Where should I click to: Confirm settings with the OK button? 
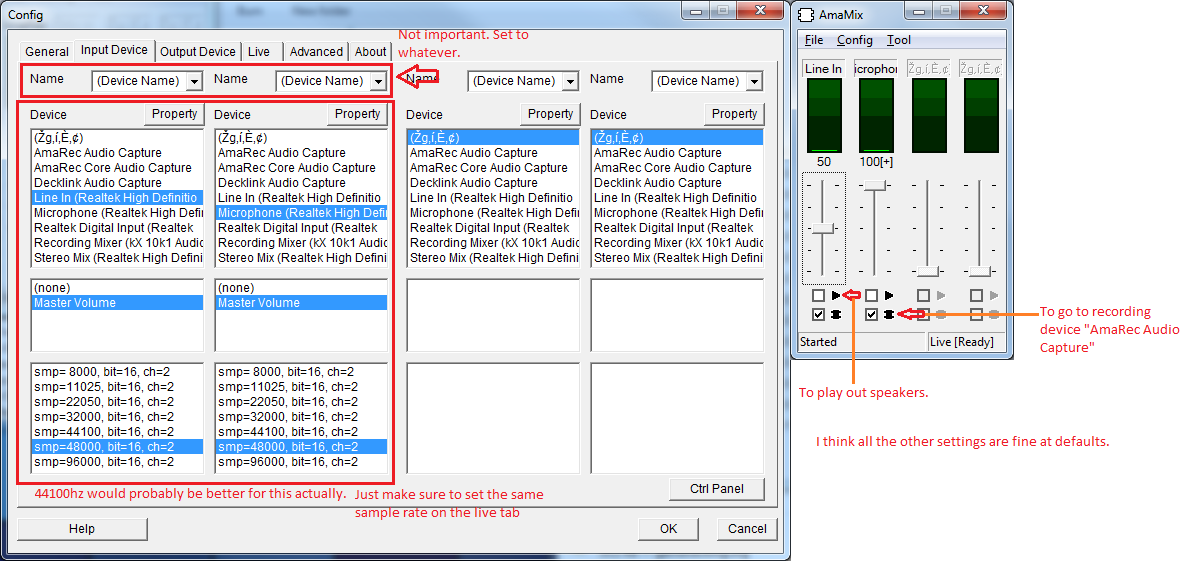(668, 529)
